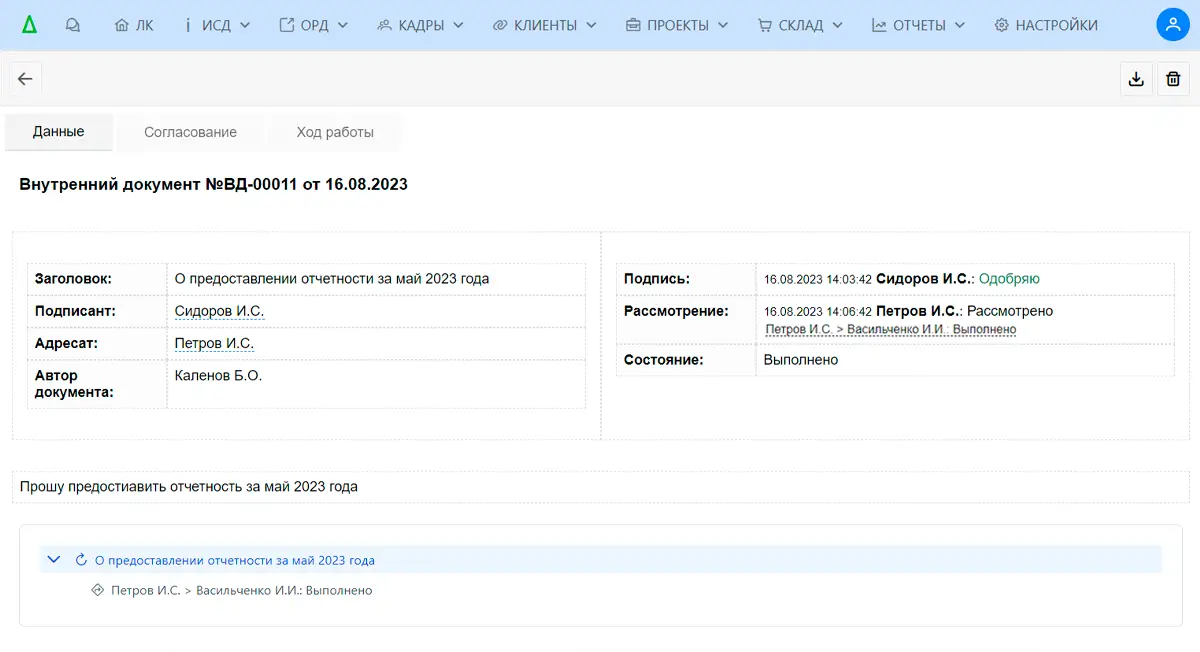Expand the СКЛАД dropdown menu

click(800, 26)
